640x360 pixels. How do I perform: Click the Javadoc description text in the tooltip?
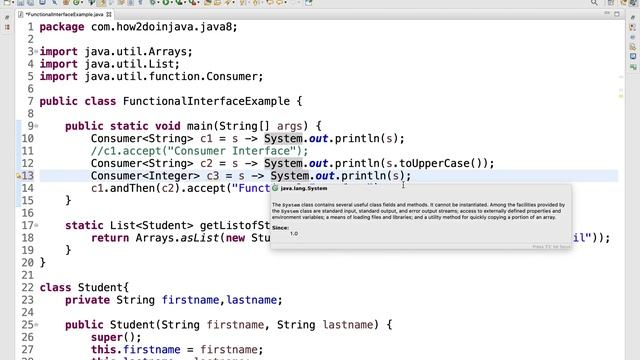418,211
